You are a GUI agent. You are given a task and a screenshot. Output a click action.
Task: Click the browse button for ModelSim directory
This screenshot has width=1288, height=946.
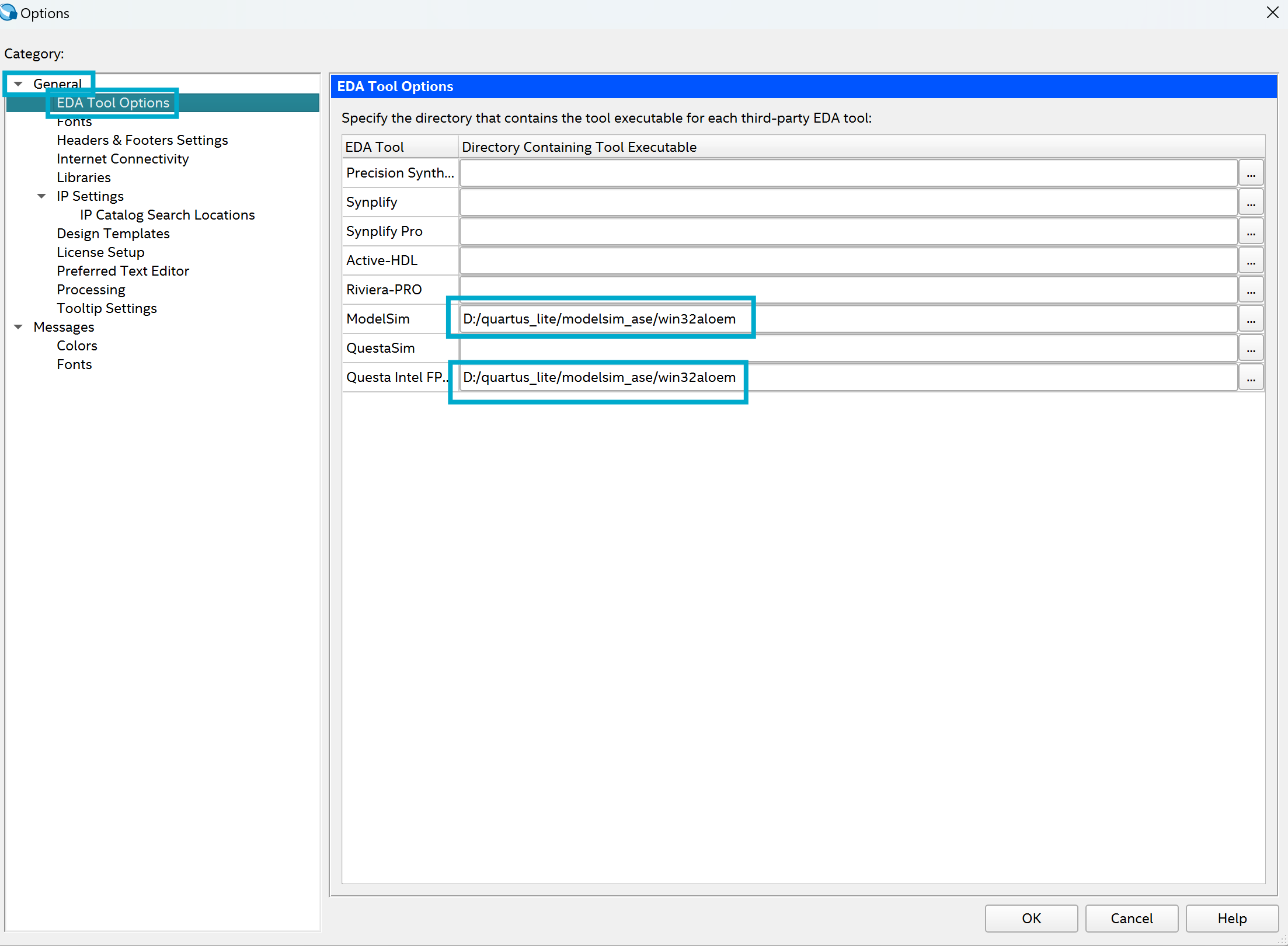[x=1251, y=319]
